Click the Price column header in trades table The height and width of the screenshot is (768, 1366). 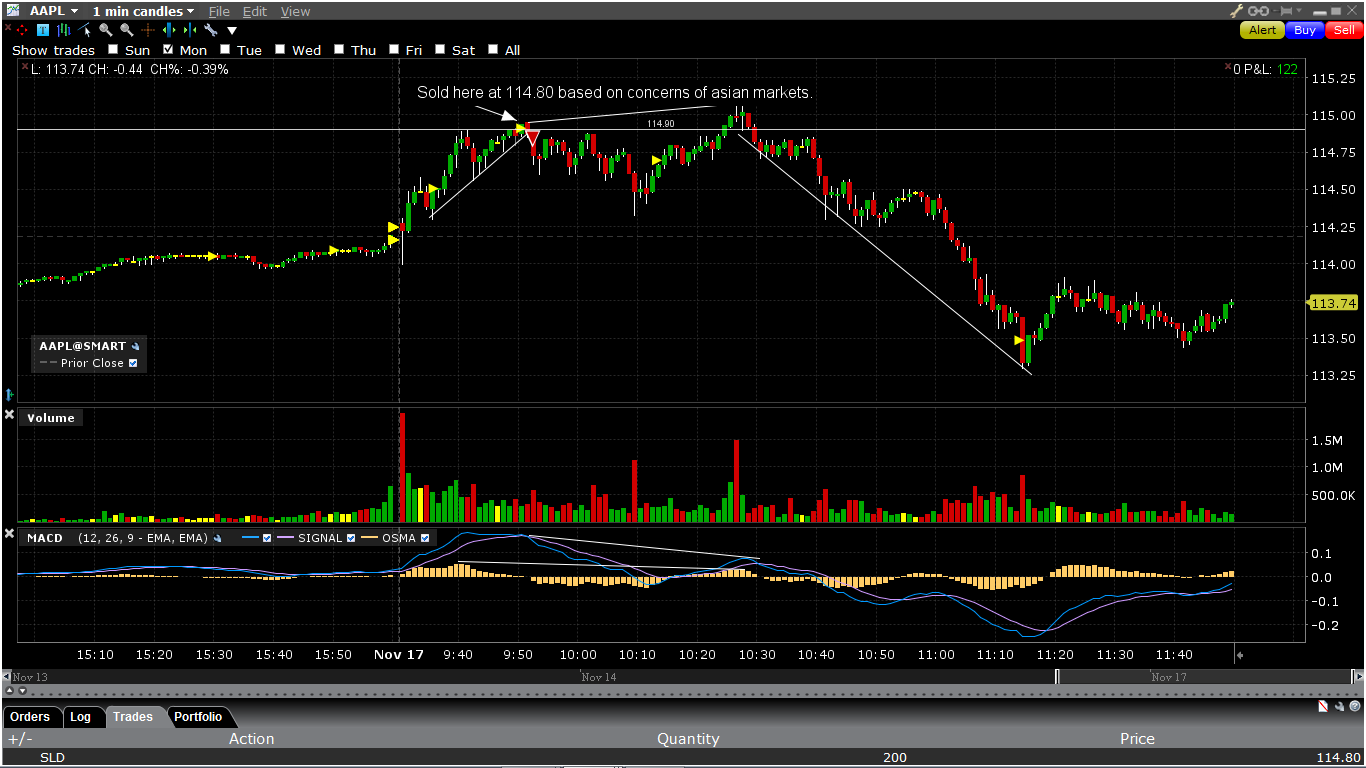tap(1137, 739)
